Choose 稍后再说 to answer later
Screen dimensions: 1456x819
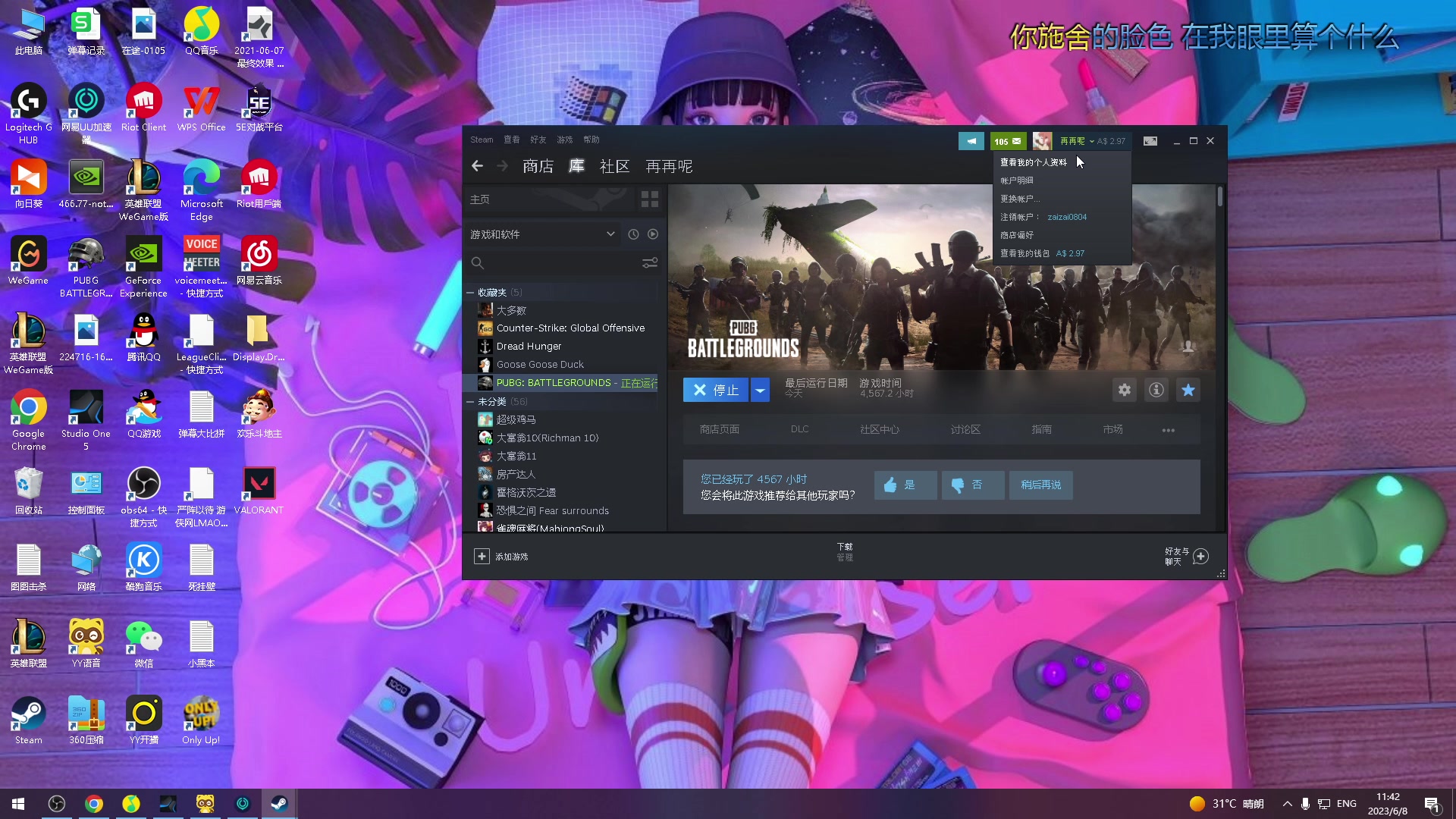pos(1041,485)
